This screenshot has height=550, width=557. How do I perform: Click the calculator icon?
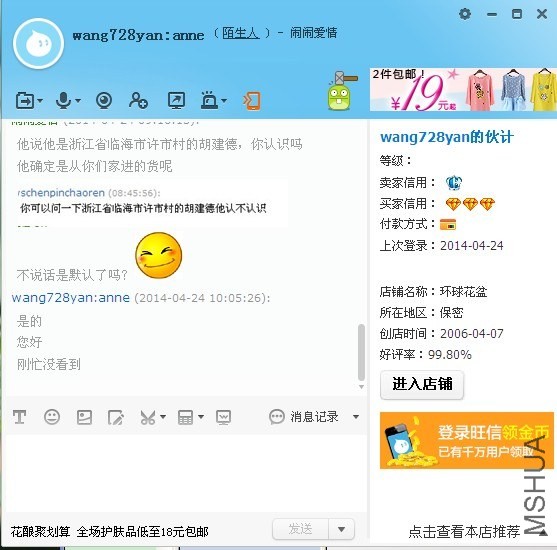click(x=185, y=417)
